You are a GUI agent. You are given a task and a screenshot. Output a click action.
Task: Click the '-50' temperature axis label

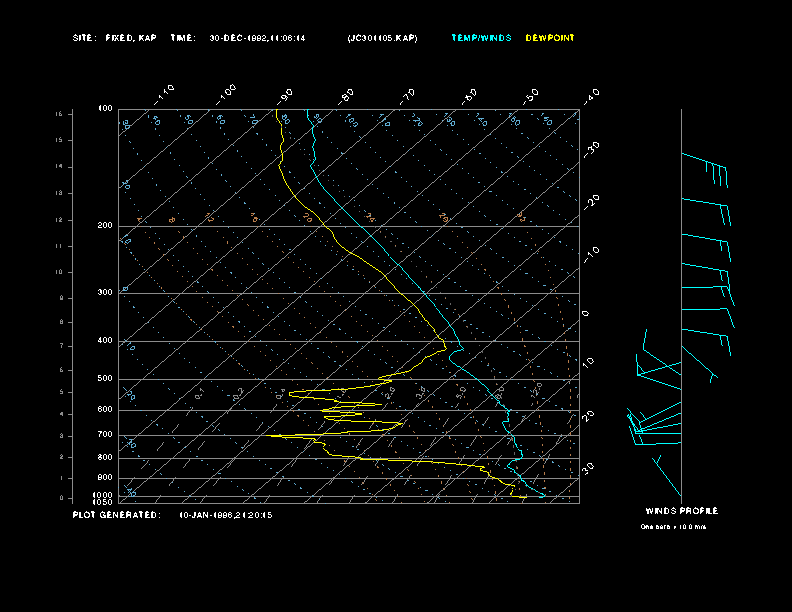pyautogui.click(x=531, y=96)
